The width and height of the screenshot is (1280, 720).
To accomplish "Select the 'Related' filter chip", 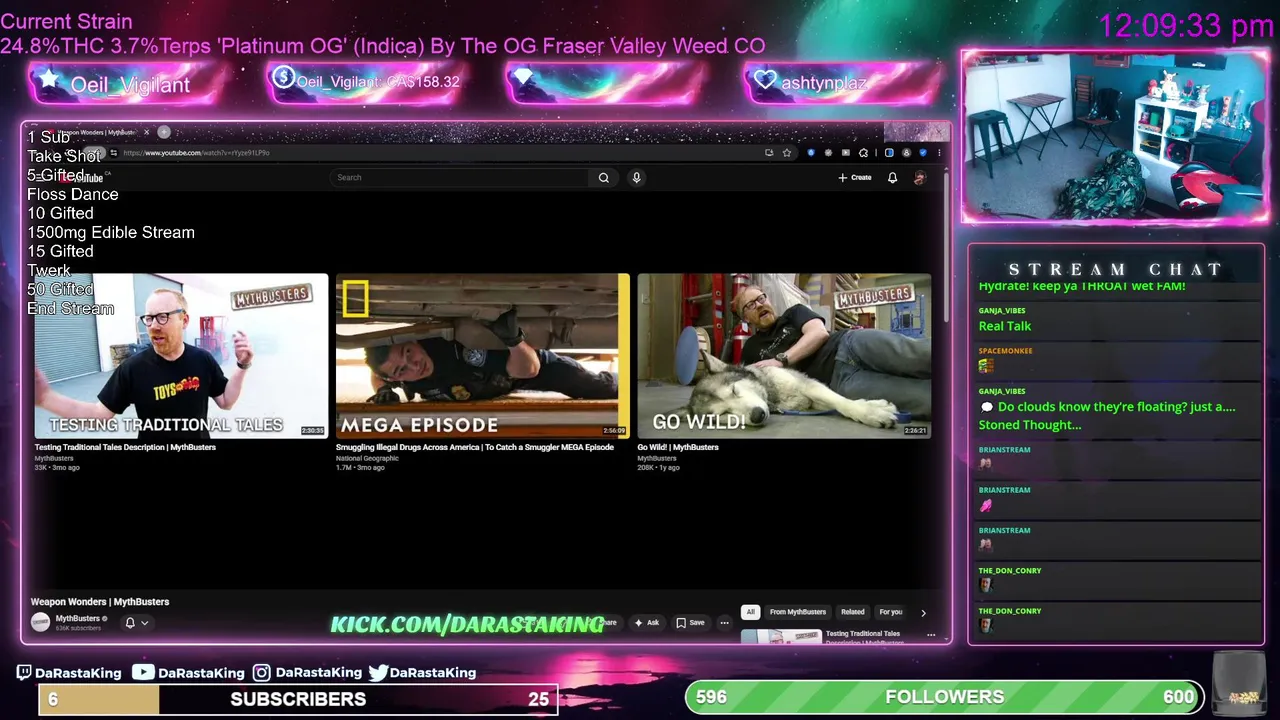I will (x=852, y=612).
